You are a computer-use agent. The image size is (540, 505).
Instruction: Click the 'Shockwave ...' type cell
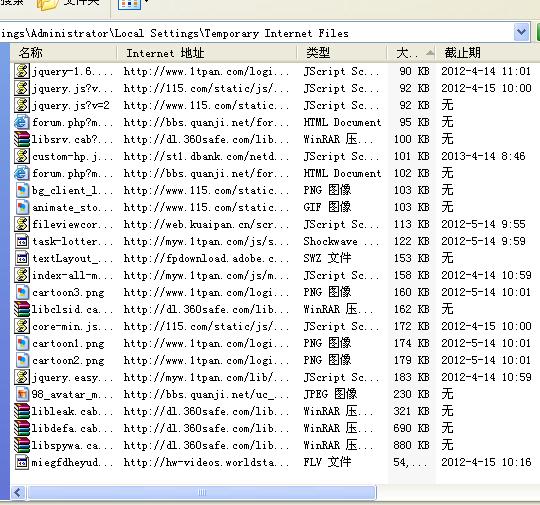click(341, 241)
